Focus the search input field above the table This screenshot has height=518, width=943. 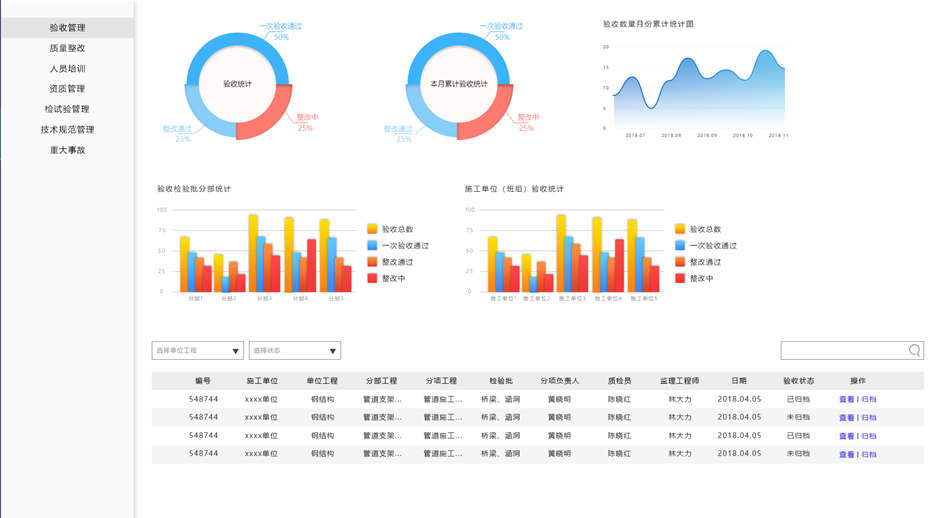852,350
